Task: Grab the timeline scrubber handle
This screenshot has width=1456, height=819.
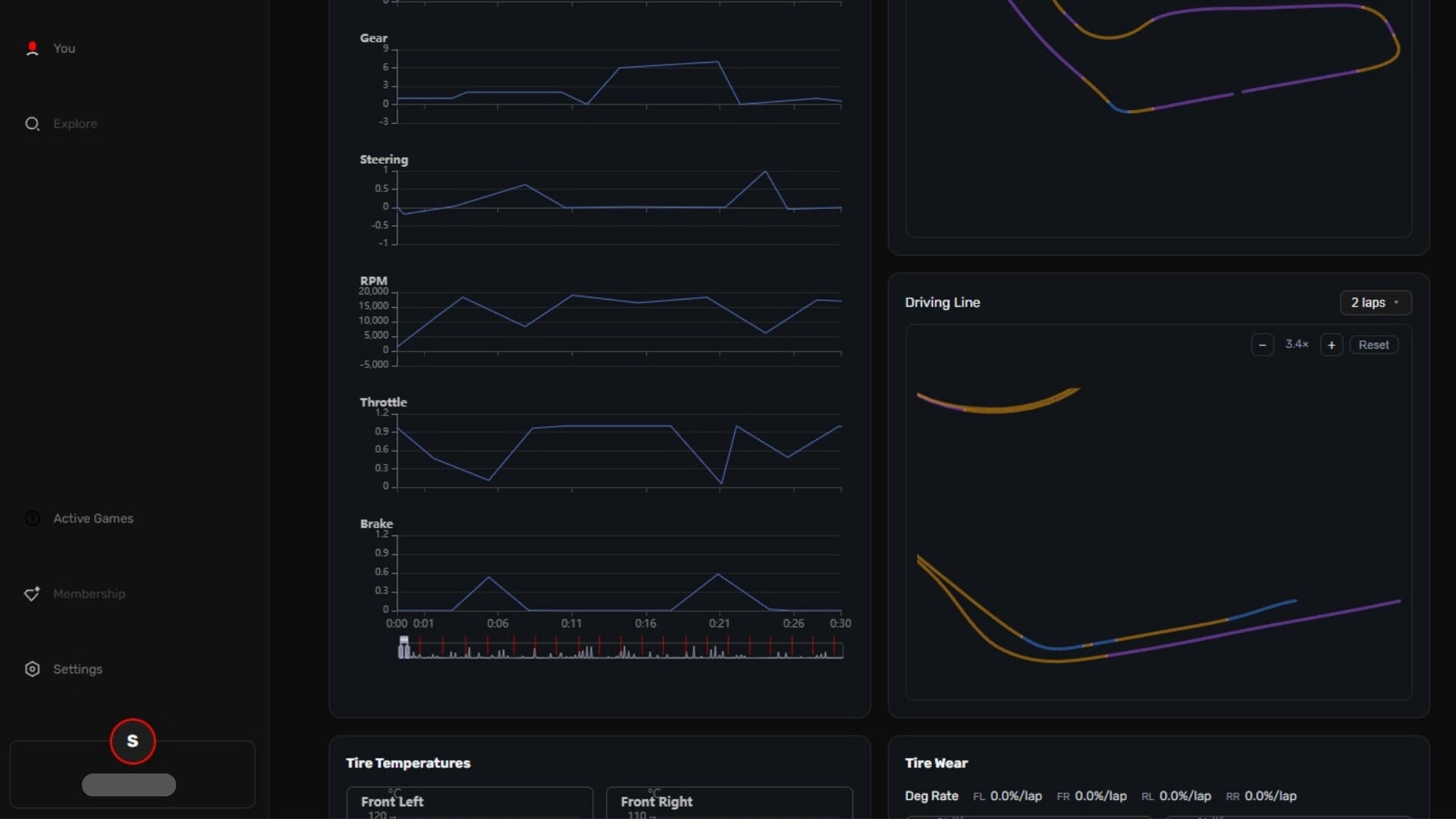Action: pyautogui.click(x=404, y=647)
